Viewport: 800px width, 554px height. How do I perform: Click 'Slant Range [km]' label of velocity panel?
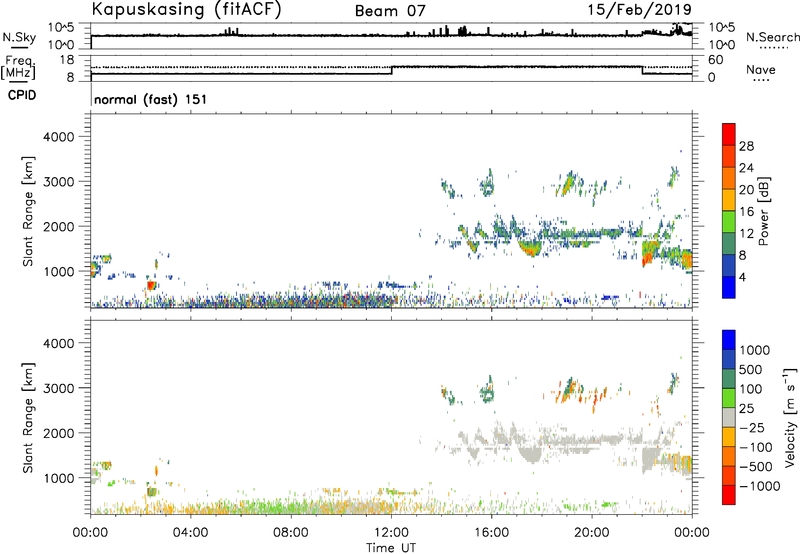[28, 418]
